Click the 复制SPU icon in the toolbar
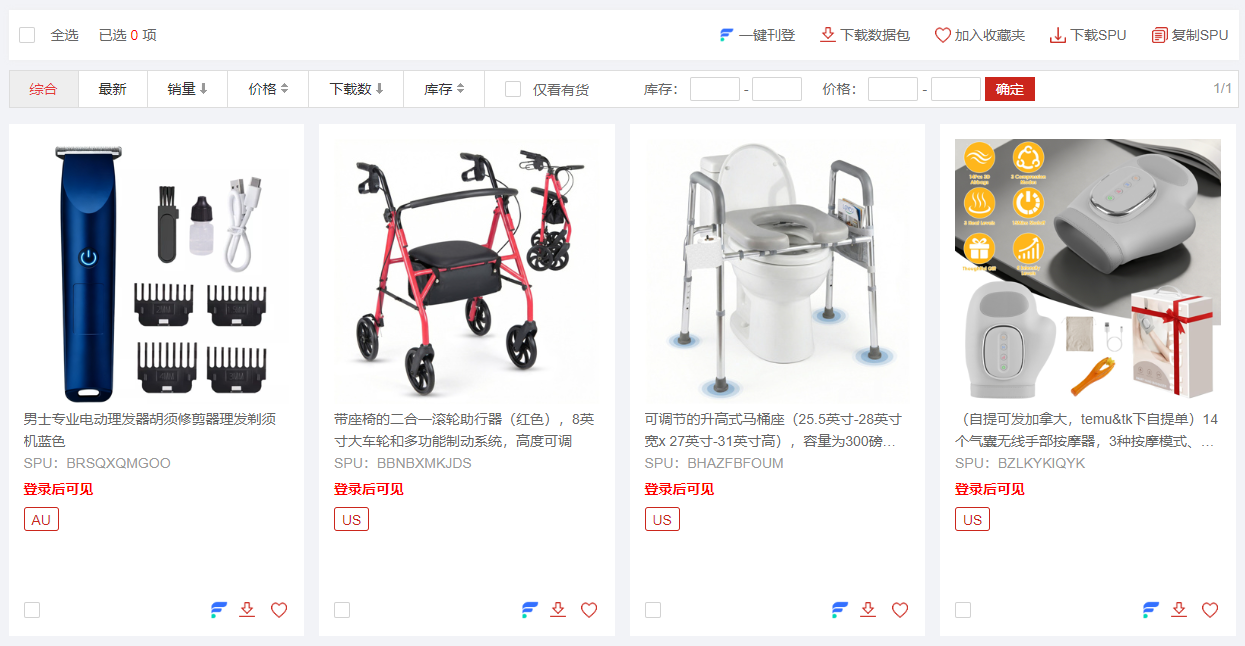This screenshot has width=1245, height=646. point(1159,35)
